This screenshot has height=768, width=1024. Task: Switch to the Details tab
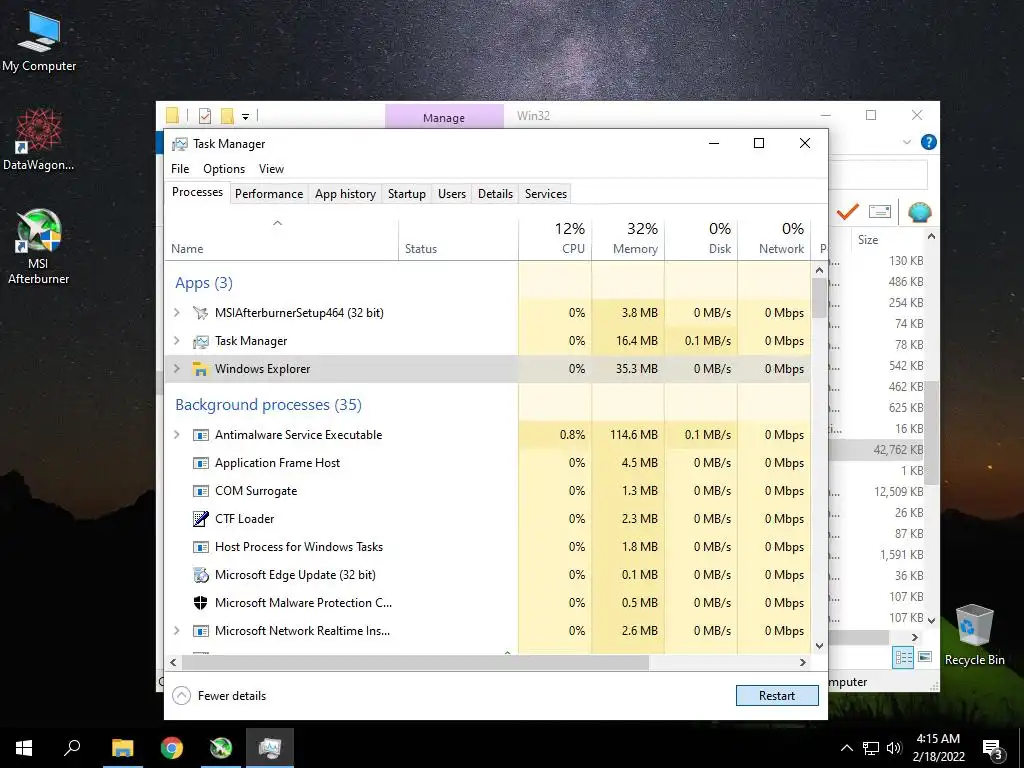tap(495, 194)
